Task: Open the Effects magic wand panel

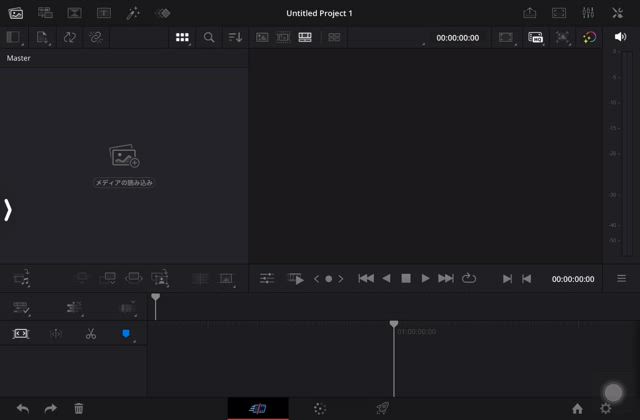Action: (x=132, y=13)
